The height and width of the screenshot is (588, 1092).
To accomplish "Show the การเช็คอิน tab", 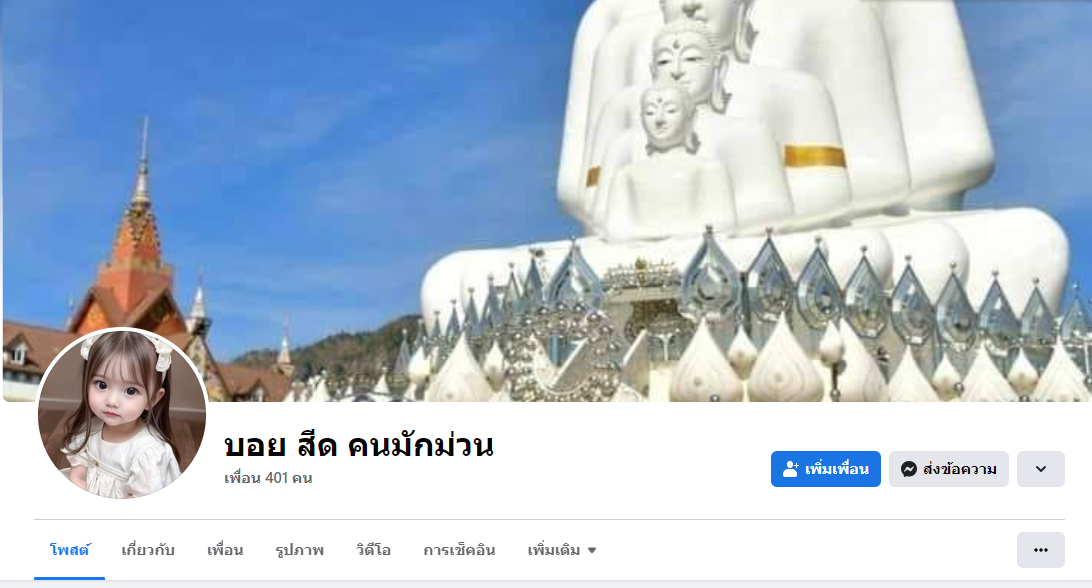I will point(459,550).
